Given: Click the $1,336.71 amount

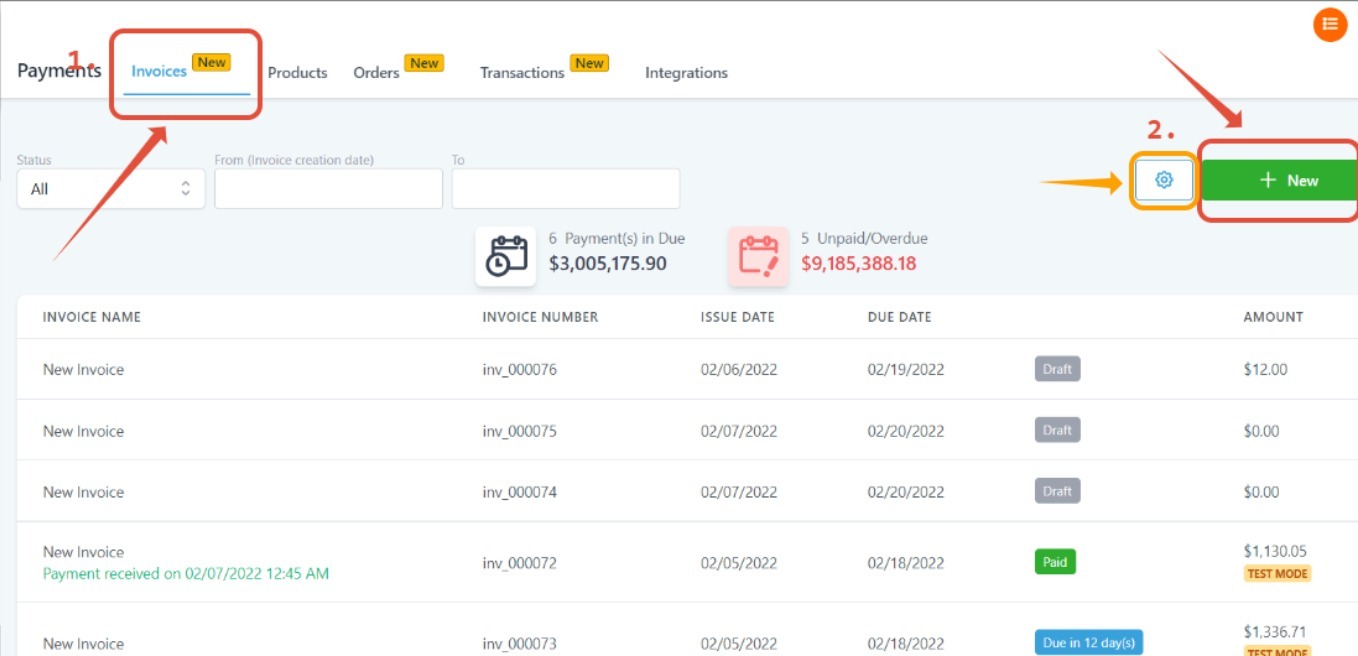Looking at the screenshot, I should tap(1275, 632).
